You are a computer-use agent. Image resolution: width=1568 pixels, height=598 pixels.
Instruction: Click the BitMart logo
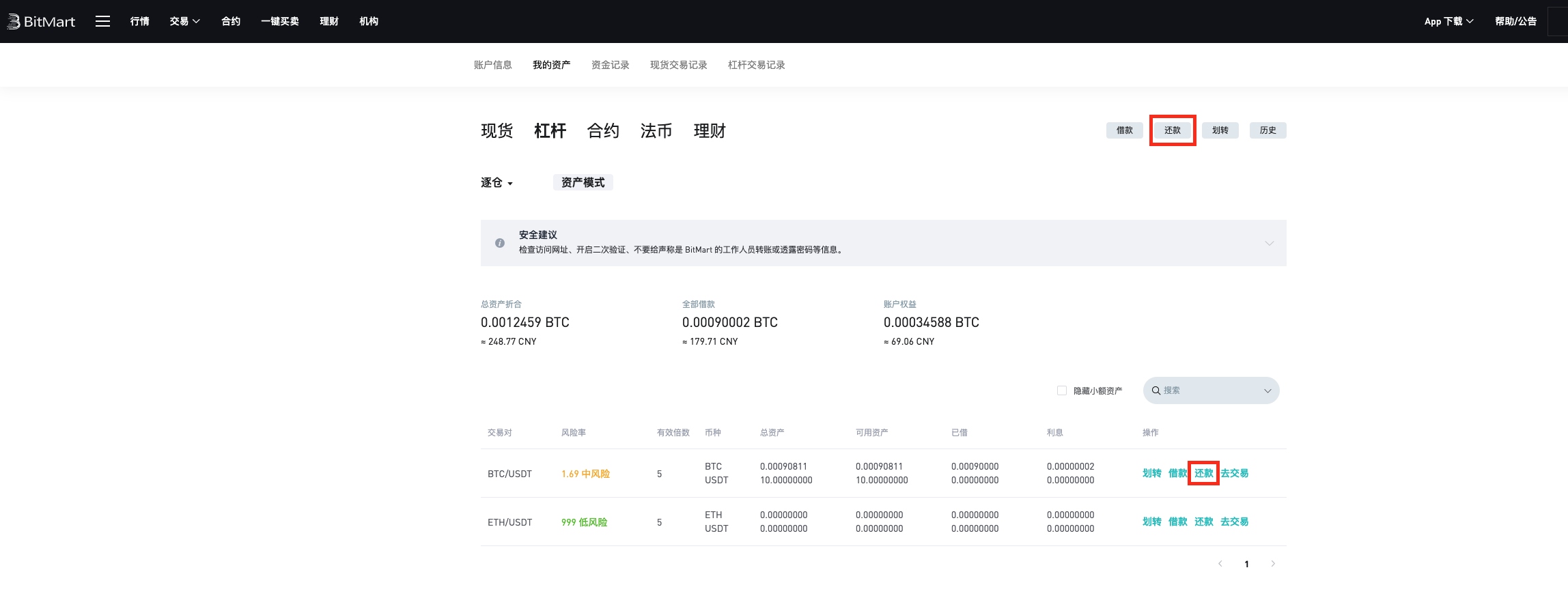41,21
